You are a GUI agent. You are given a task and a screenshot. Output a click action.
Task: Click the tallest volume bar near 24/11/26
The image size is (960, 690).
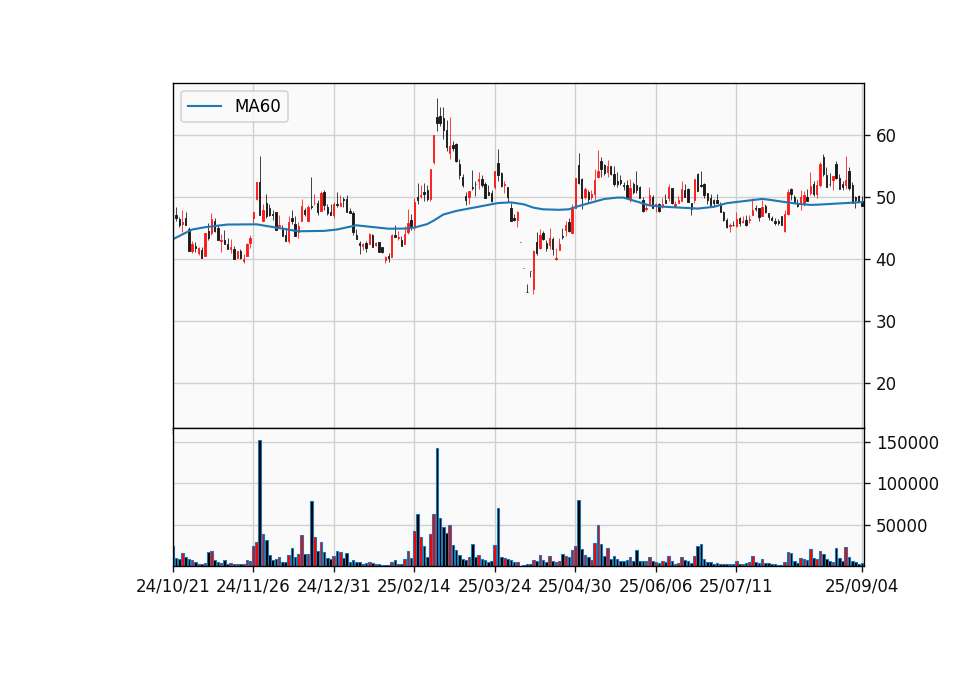(260, 503)
